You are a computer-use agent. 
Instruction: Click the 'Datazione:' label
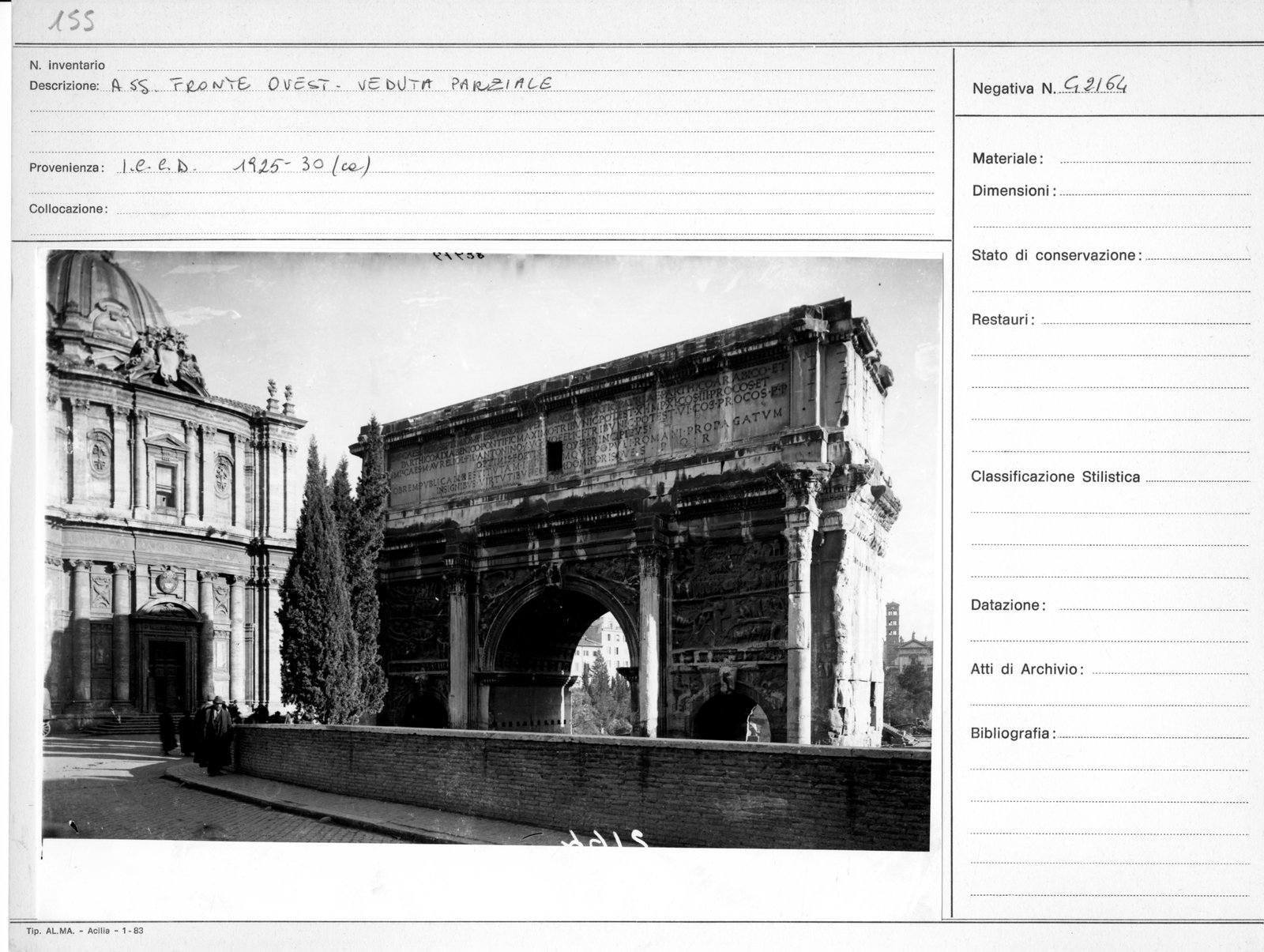(x=1009, y=606)
